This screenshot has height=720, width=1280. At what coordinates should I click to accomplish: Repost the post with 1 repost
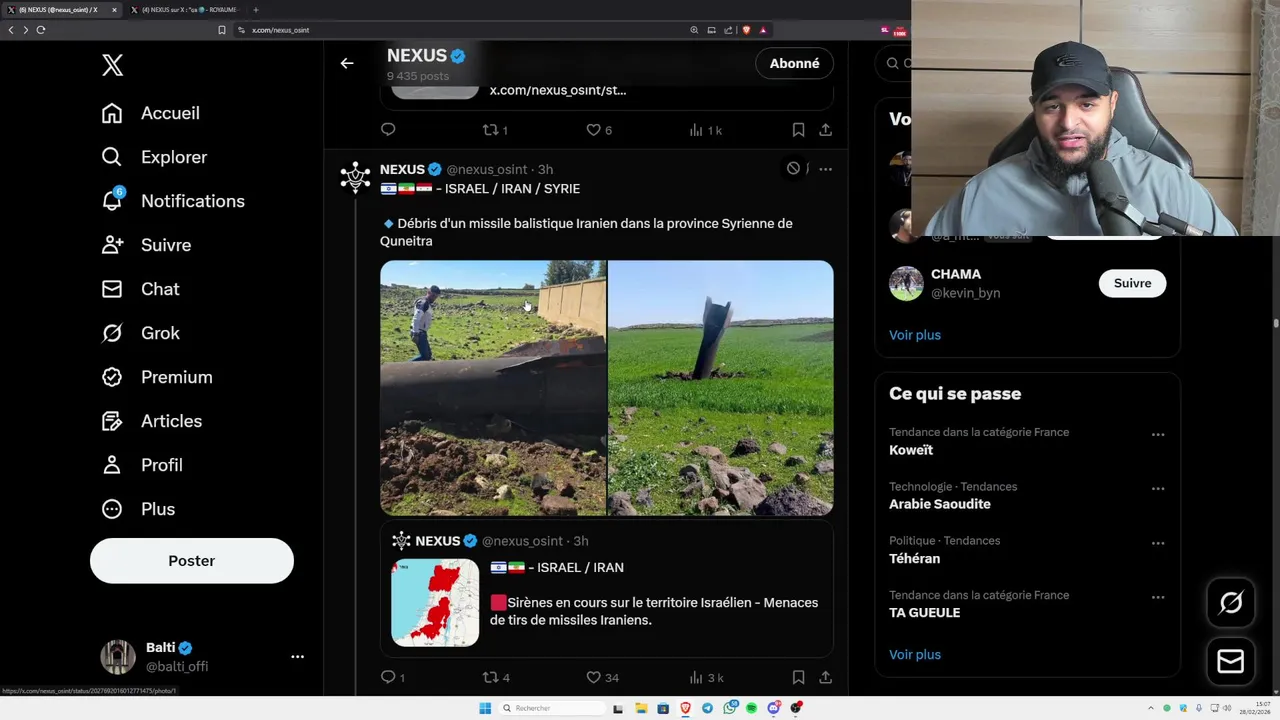[495, 130]
